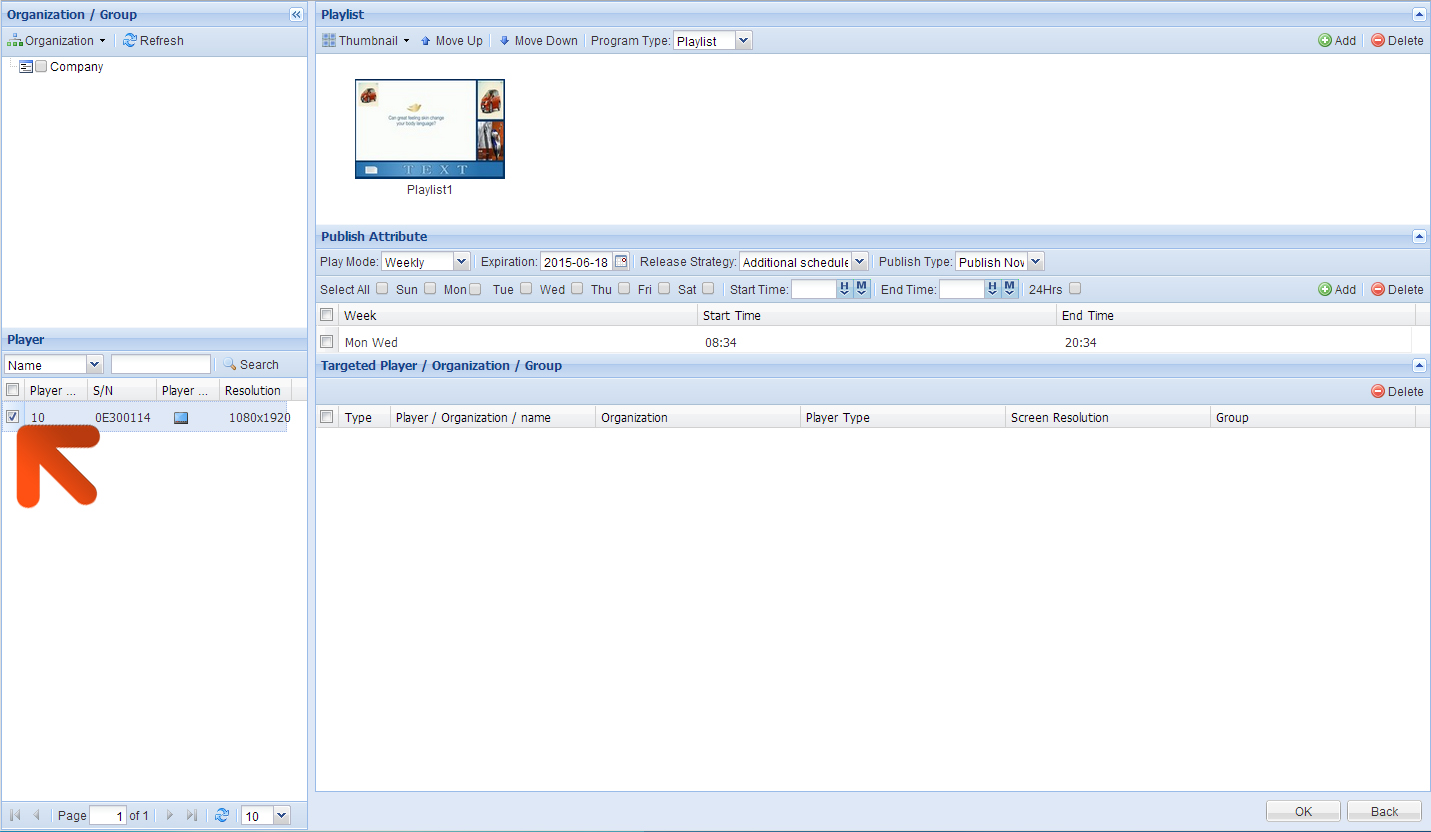Screen dimensions: 1431x832
Task: Collapse the Organization / Group side panel
Action: (x=296, y=15)
